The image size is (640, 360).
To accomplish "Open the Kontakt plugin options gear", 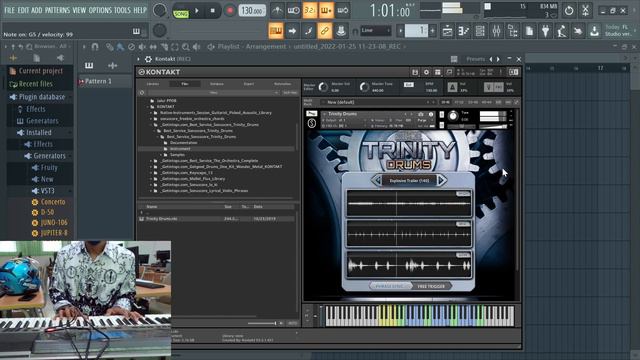I will coord(148,59).
